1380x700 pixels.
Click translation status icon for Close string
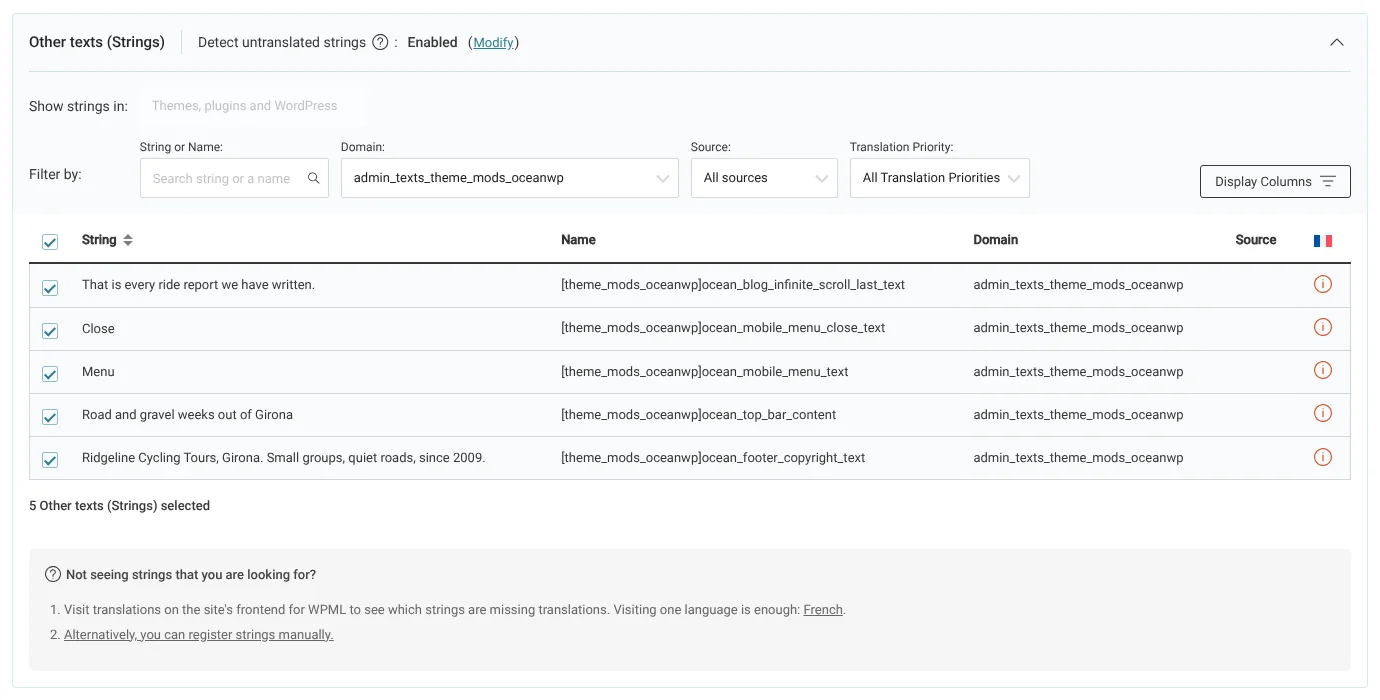[x=1322, y=328]
